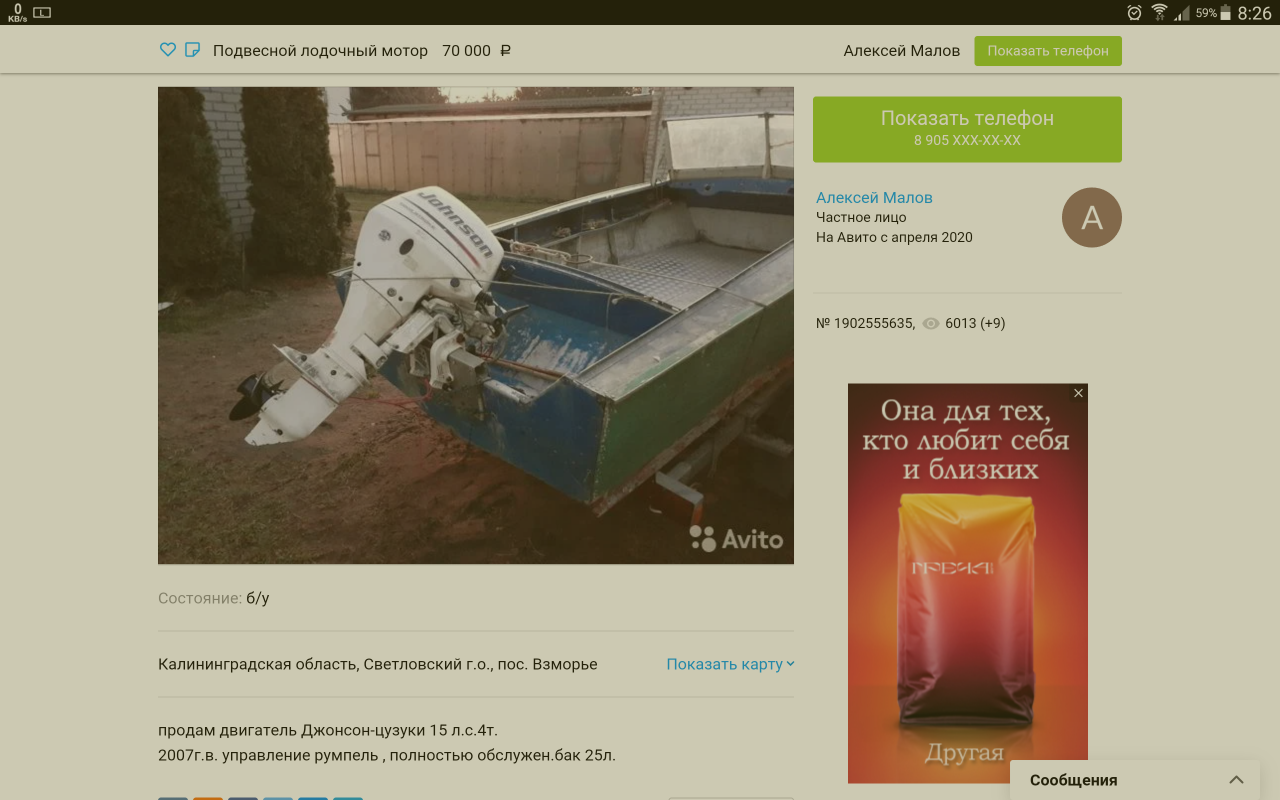The height and width of the screenshot is (800, 1280).
Task: Expand the Сообщения chat panel chevron
Action: [x=1236, y=780]
